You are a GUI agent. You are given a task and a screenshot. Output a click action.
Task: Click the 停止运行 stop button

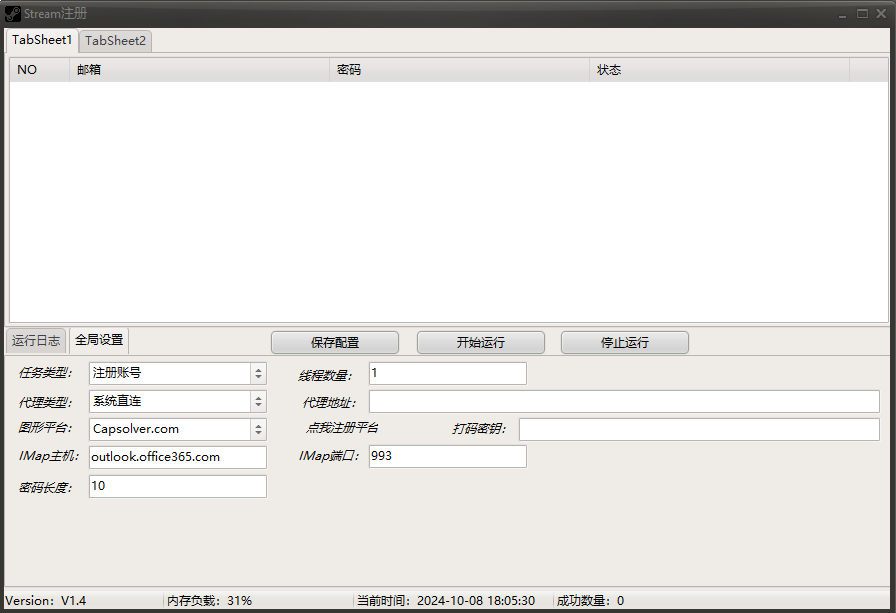(624, 342)
